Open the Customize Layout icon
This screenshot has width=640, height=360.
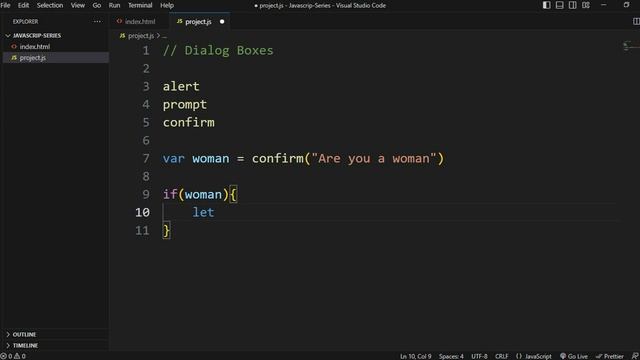point(586,5)
